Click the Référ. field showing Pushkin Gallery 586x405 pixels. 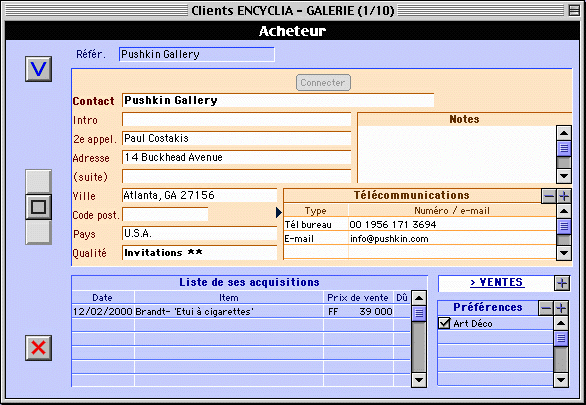(x=197, y=54)
